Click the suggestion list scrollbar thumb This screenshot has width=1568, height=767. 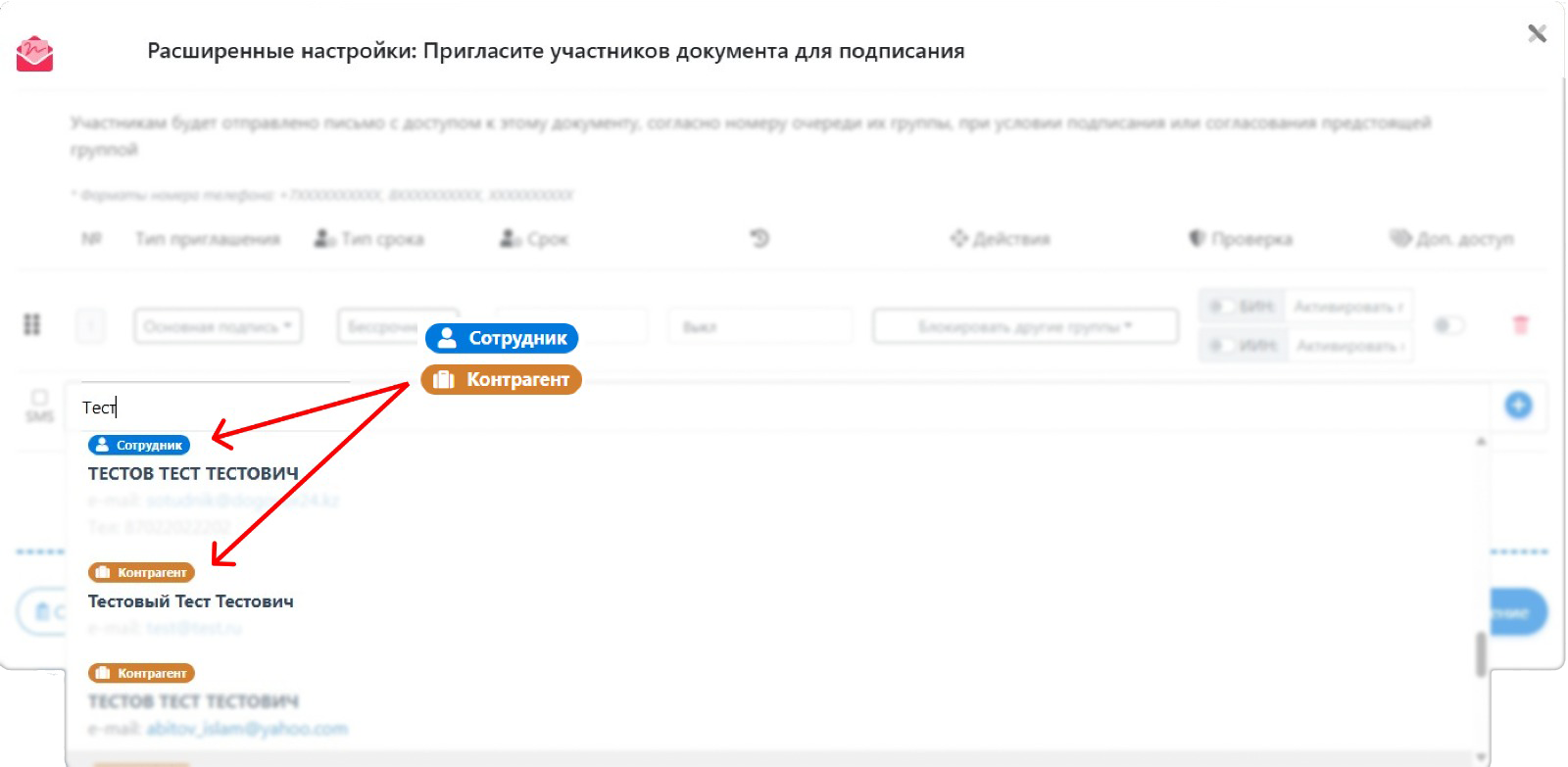[x=1480, y=654]
